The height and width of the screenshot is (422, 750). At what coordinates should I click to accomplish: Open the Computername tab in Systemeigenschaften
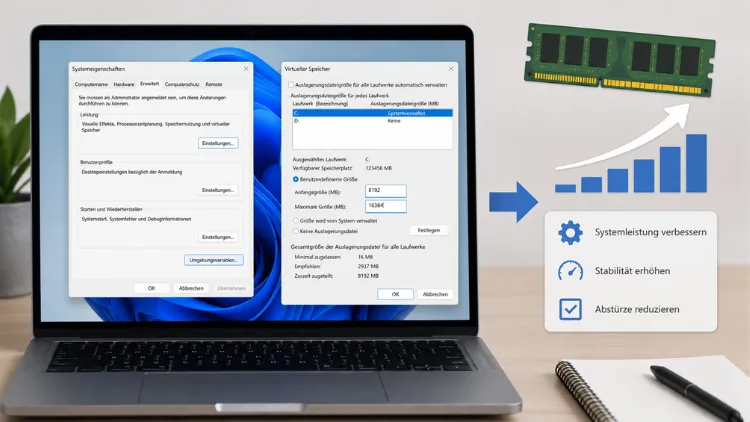point(91,84)
